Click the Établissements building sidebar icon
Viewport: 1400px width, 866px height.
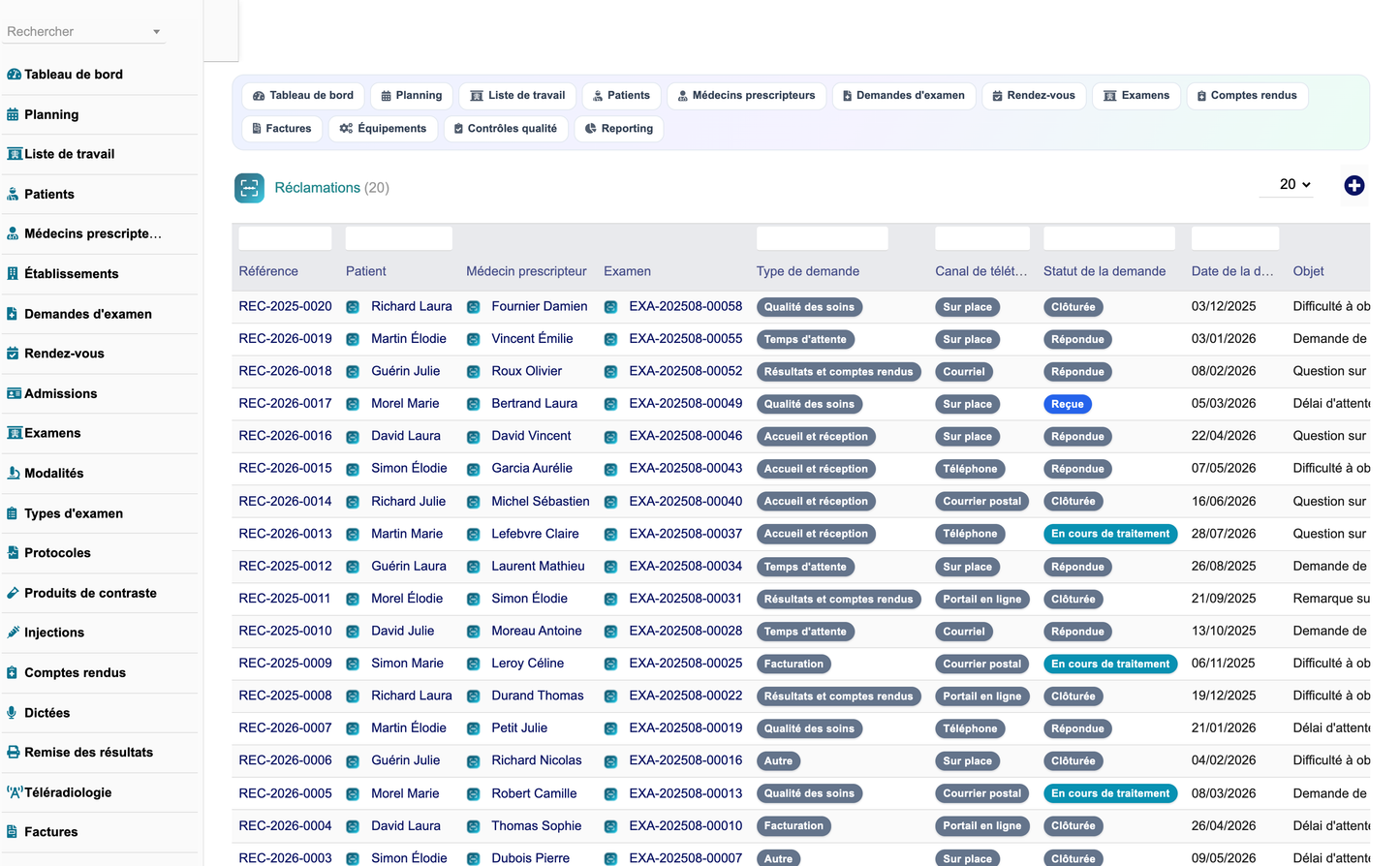(x=13, y=274)
